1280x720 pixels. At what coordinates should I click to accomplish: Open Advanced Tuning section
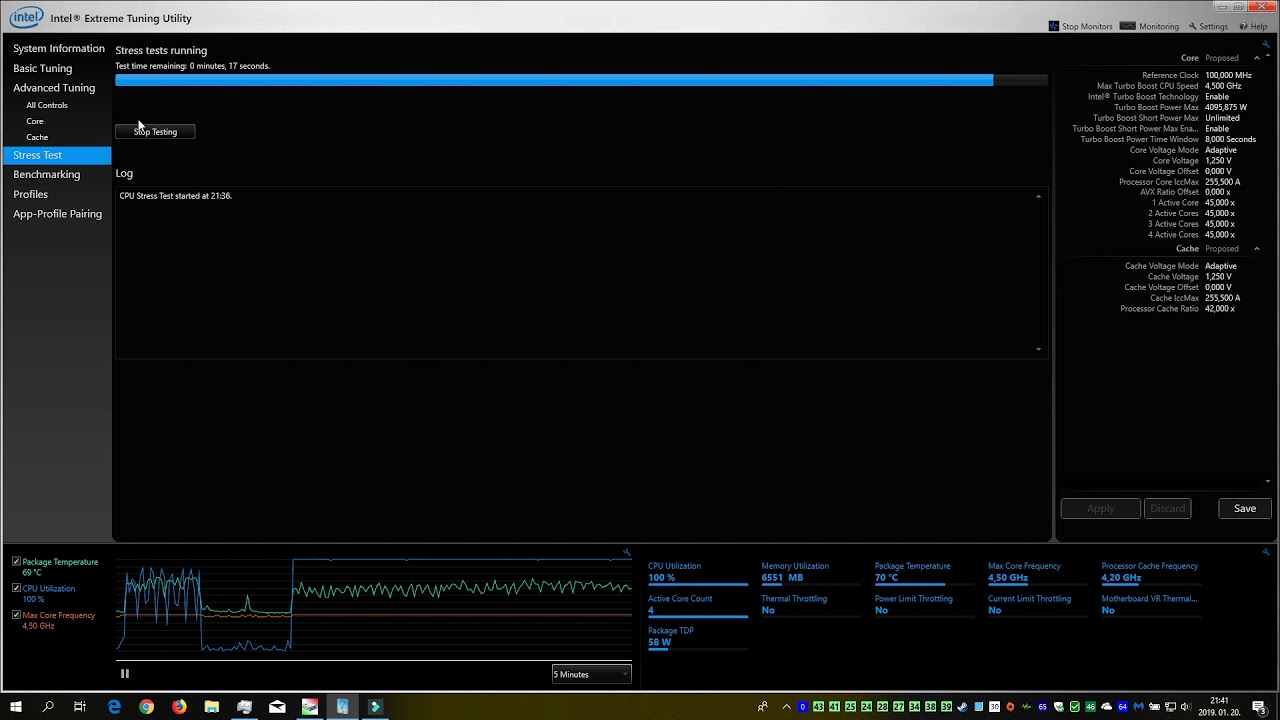(54, 88)
